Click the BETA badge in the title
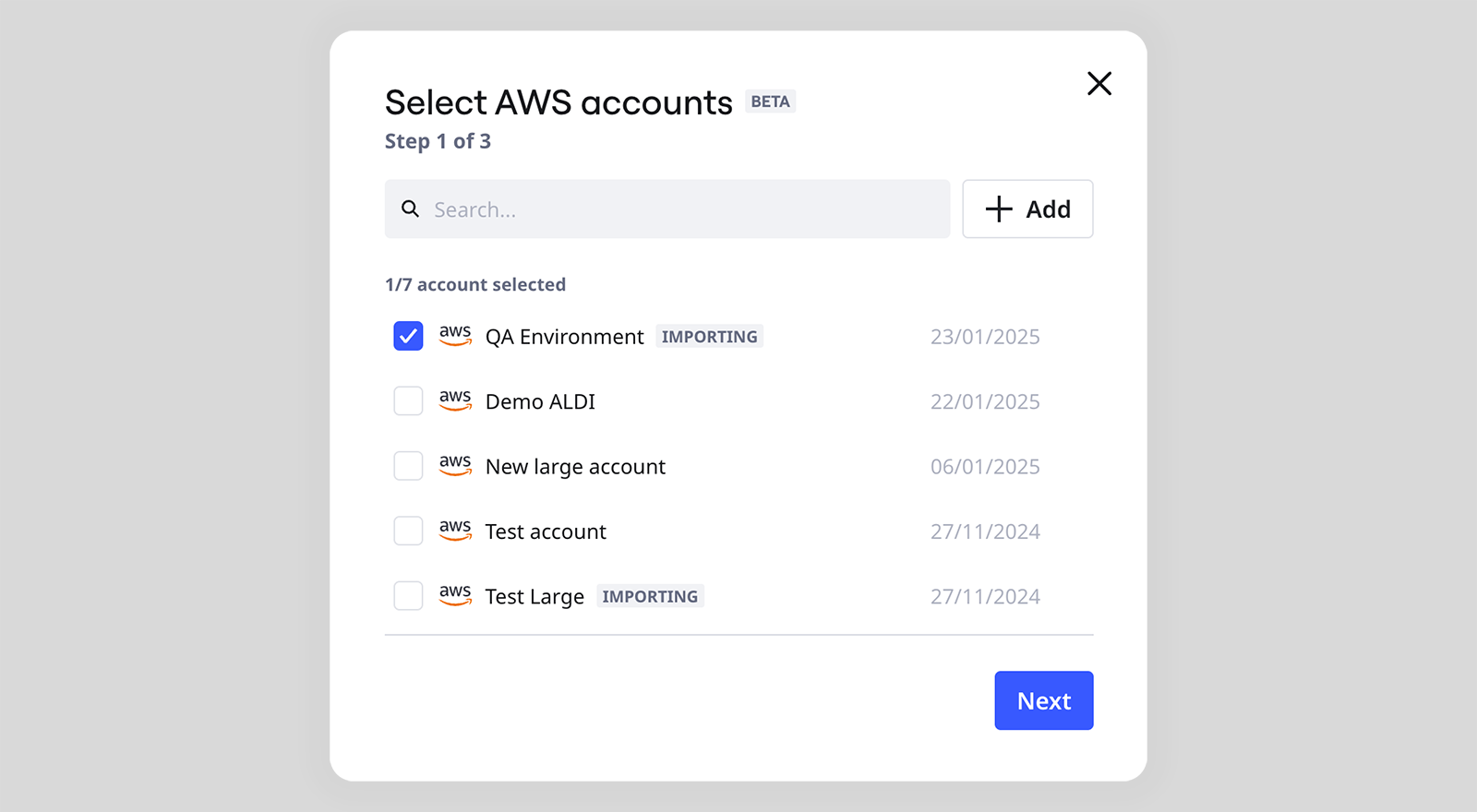The image size is (1477, 812). pos(770,101)
